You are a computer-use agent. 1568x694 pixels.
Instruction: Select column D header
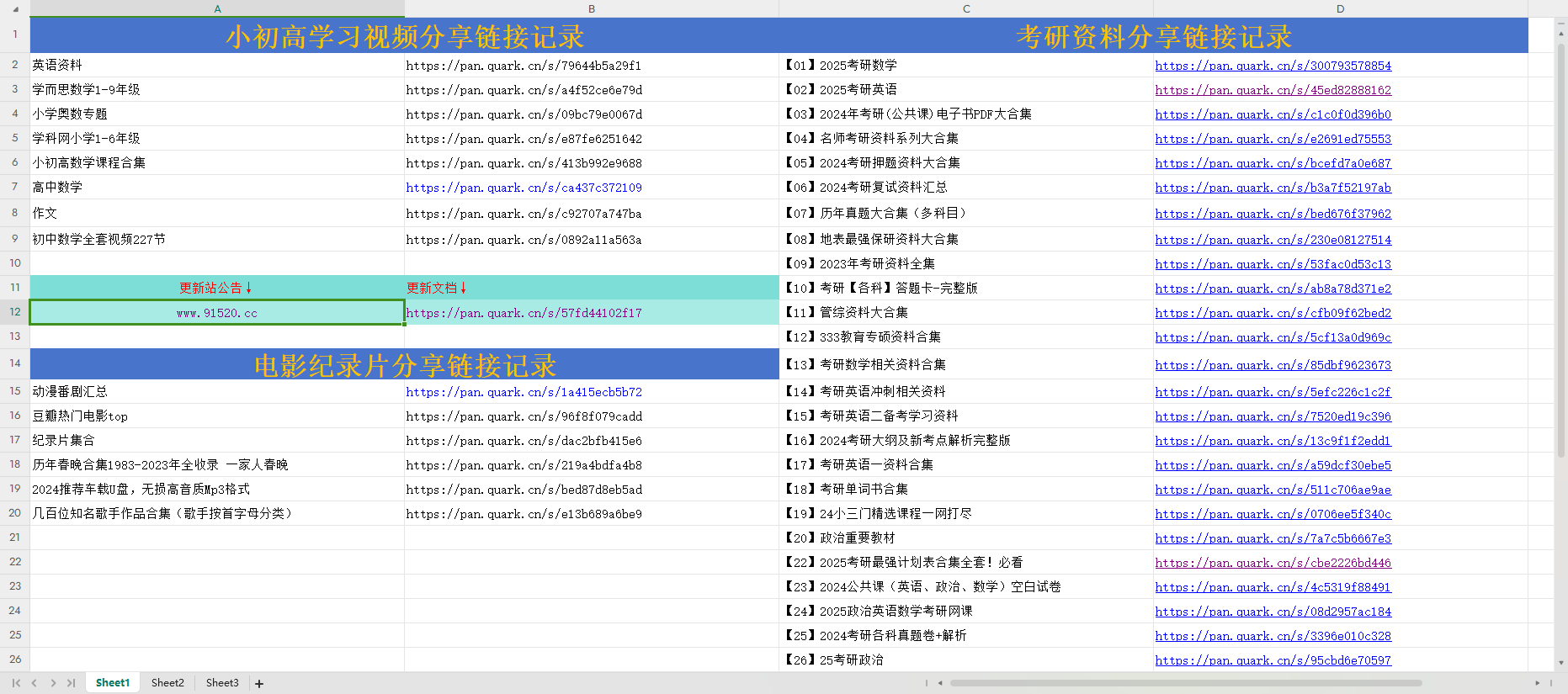click(x=1340, y=8)
